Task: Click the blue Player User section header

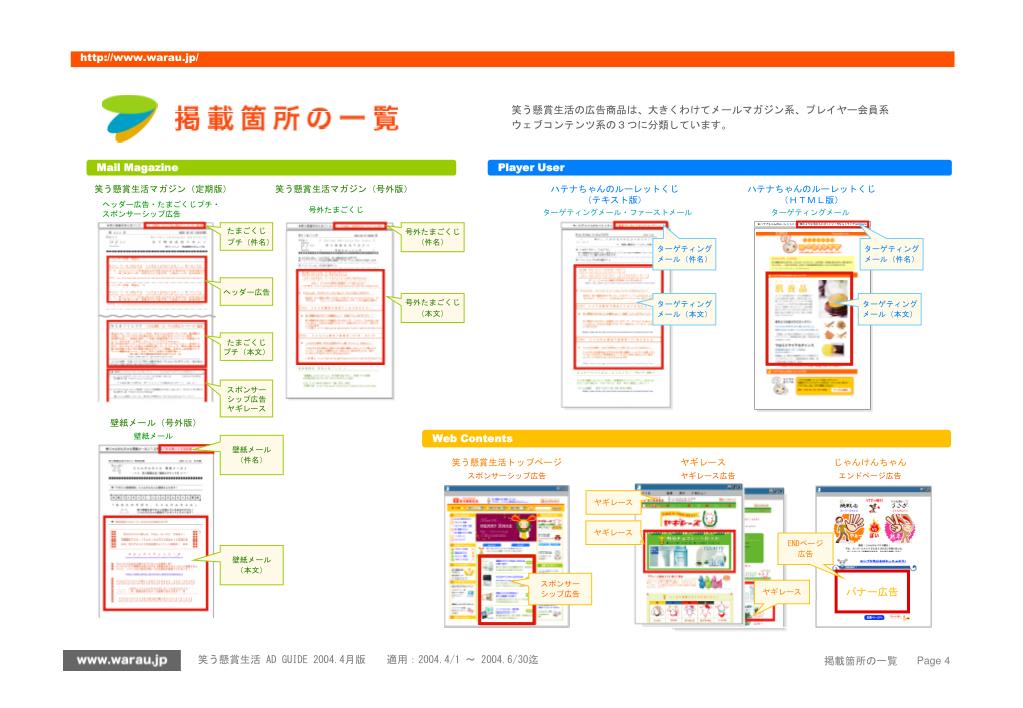Action: (719, 168)
